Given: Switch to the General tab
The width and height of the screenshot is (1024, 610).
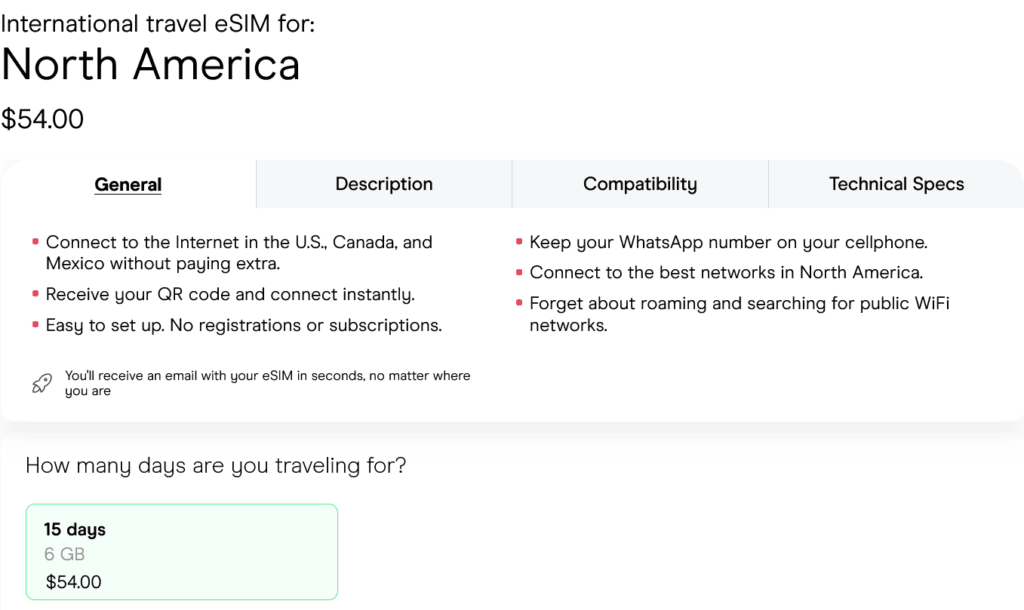Looking at the screenshot, I should point(128,184).
